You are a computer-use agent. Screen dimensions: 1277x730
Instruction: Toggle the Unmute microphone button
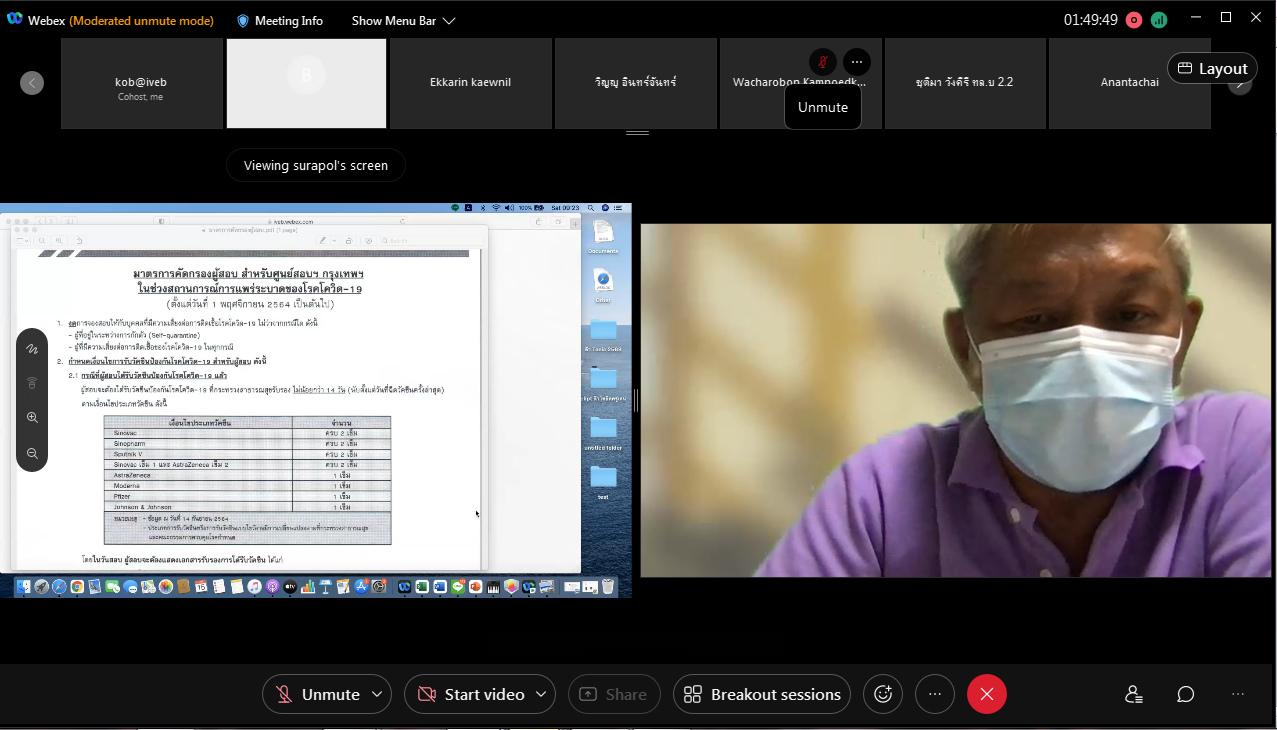click(319, 694)
